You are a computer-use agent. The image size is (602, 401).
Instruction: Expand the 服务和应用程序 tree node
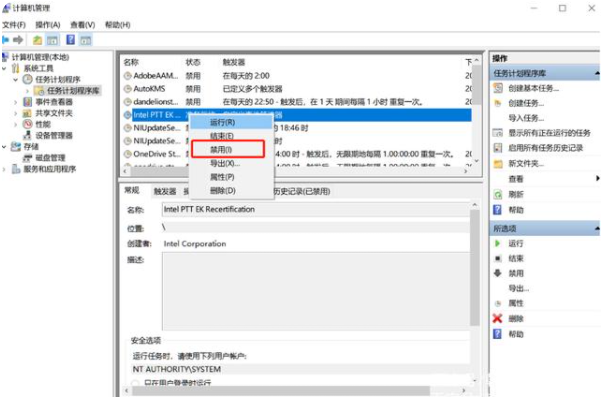pyautogui.click(x=6, y=169)
